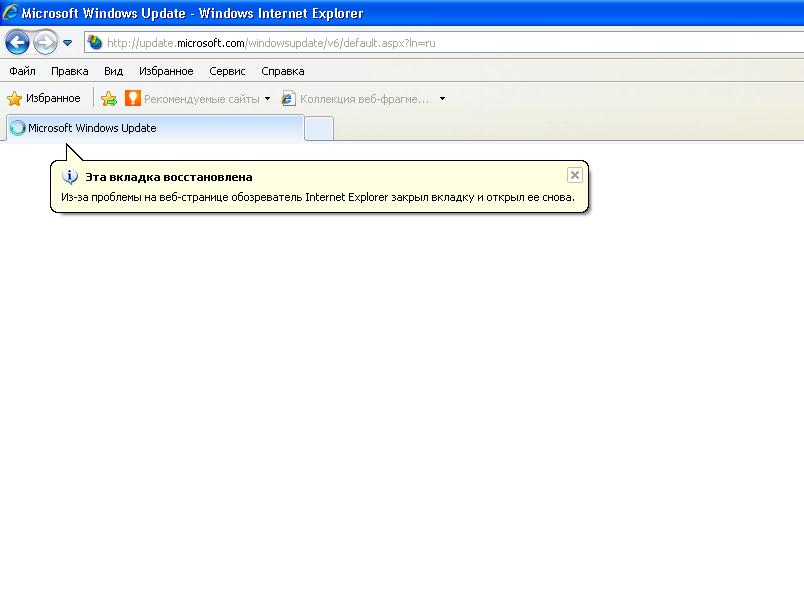804x605 pixels.
Task: Select the Microsoft Windows Update tab
Action: coord(155,128)
